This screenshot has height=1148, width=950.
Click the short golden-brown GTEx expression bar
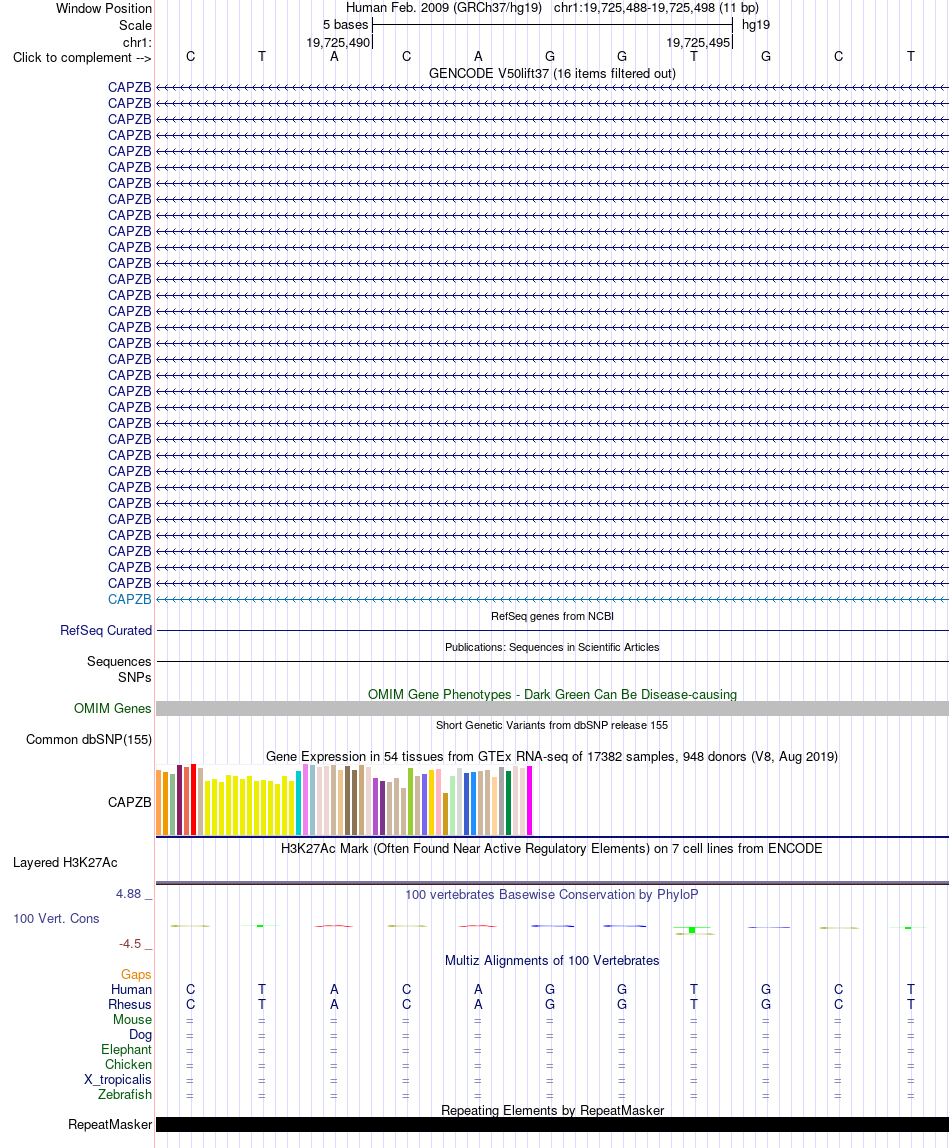click(x=446, y=814)
